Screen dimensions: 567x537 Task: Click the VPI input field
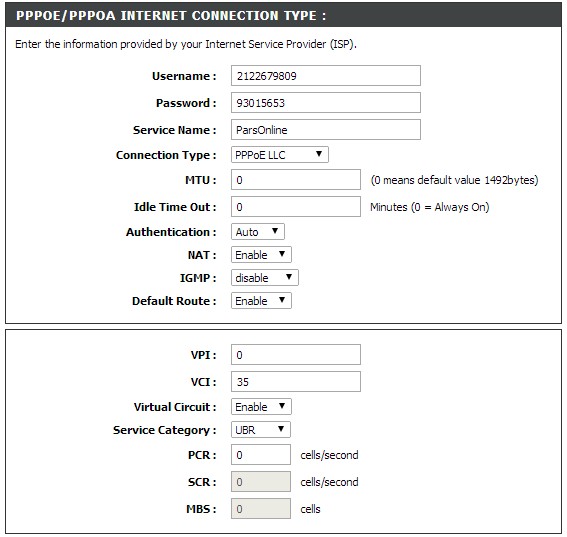coord(296,355)
